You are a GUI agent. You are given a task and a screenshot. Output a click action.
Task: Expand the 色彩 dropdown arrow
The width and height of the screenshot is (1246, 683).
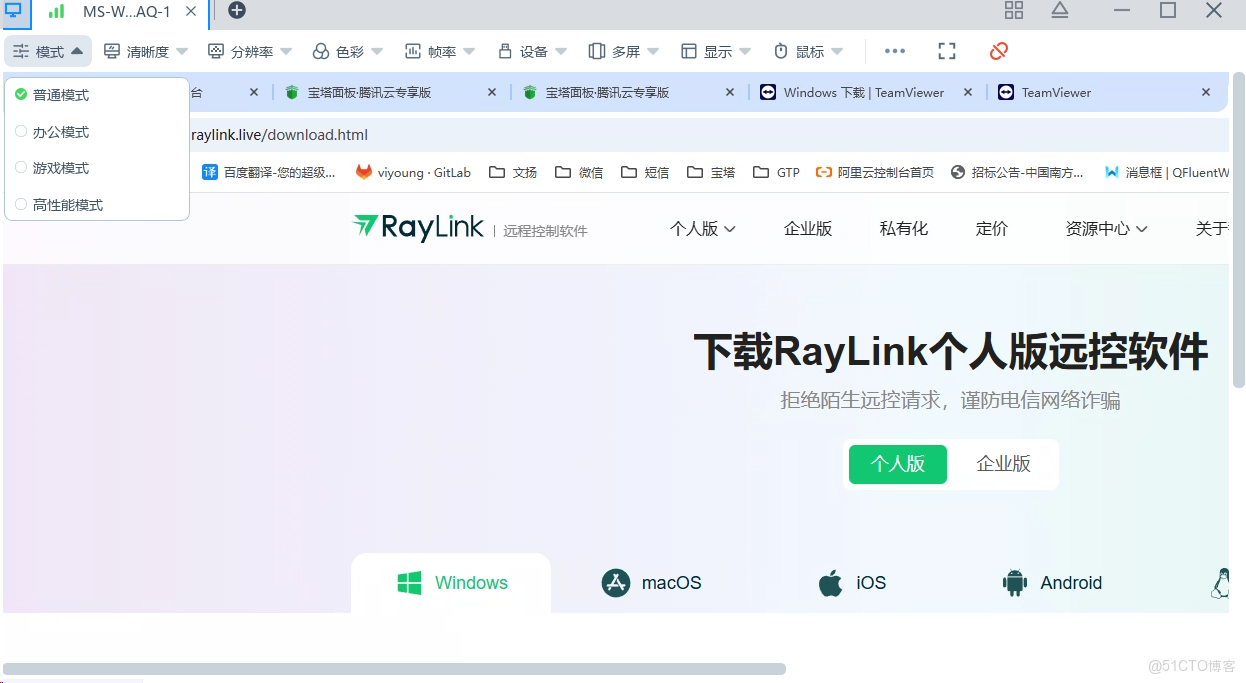(377, 51)
